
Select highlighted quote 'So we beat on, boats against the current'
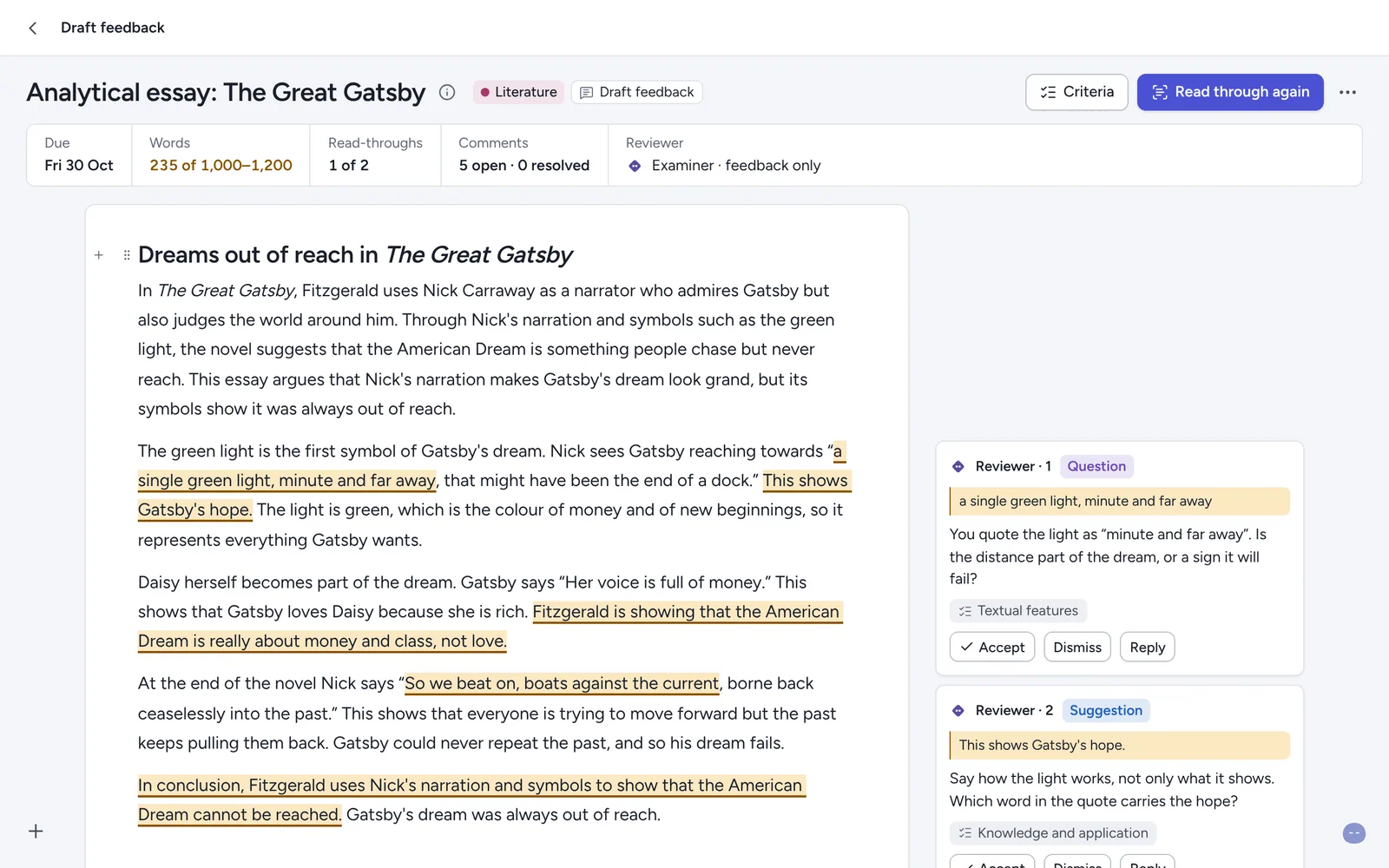[x=562, y=684]
